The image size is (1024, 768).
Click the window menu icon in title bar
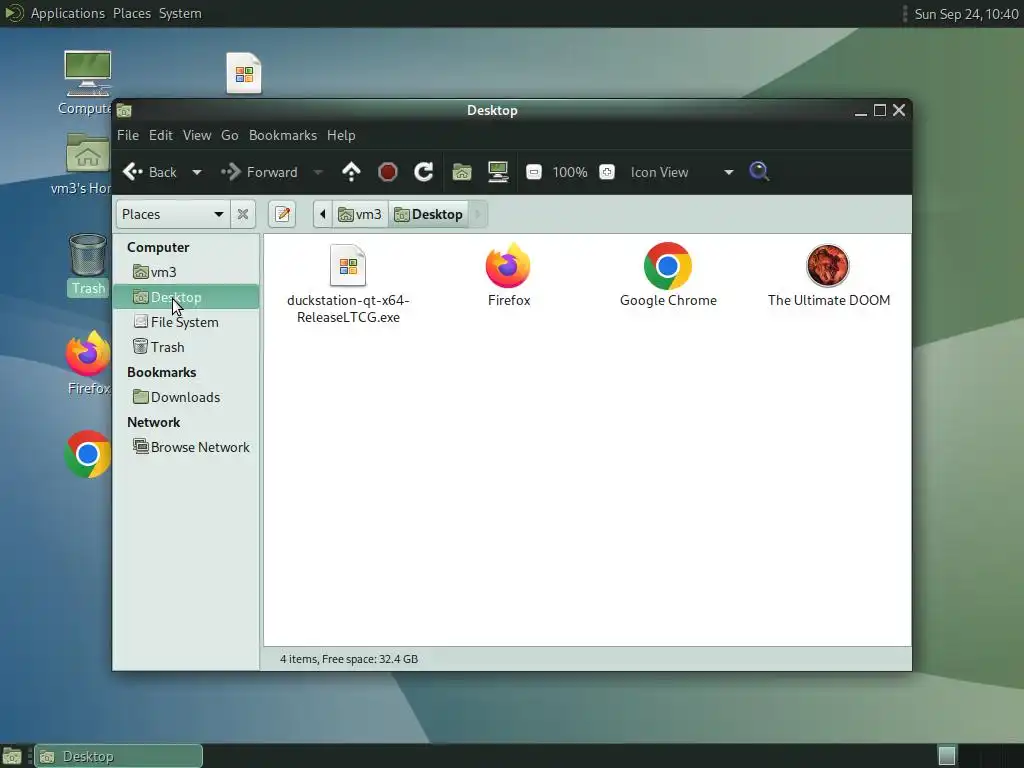click(124, 110)
